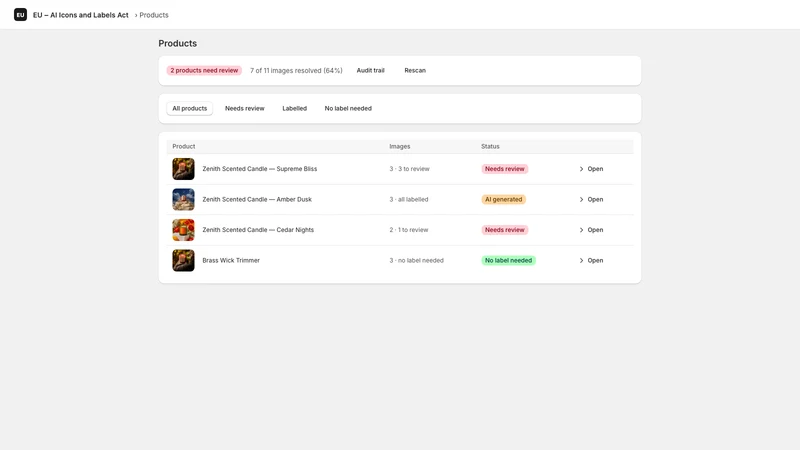Click the Supreme Bliss candle thumbnail
This screenshot has height=450, width=800.
[x=183, y=169]
